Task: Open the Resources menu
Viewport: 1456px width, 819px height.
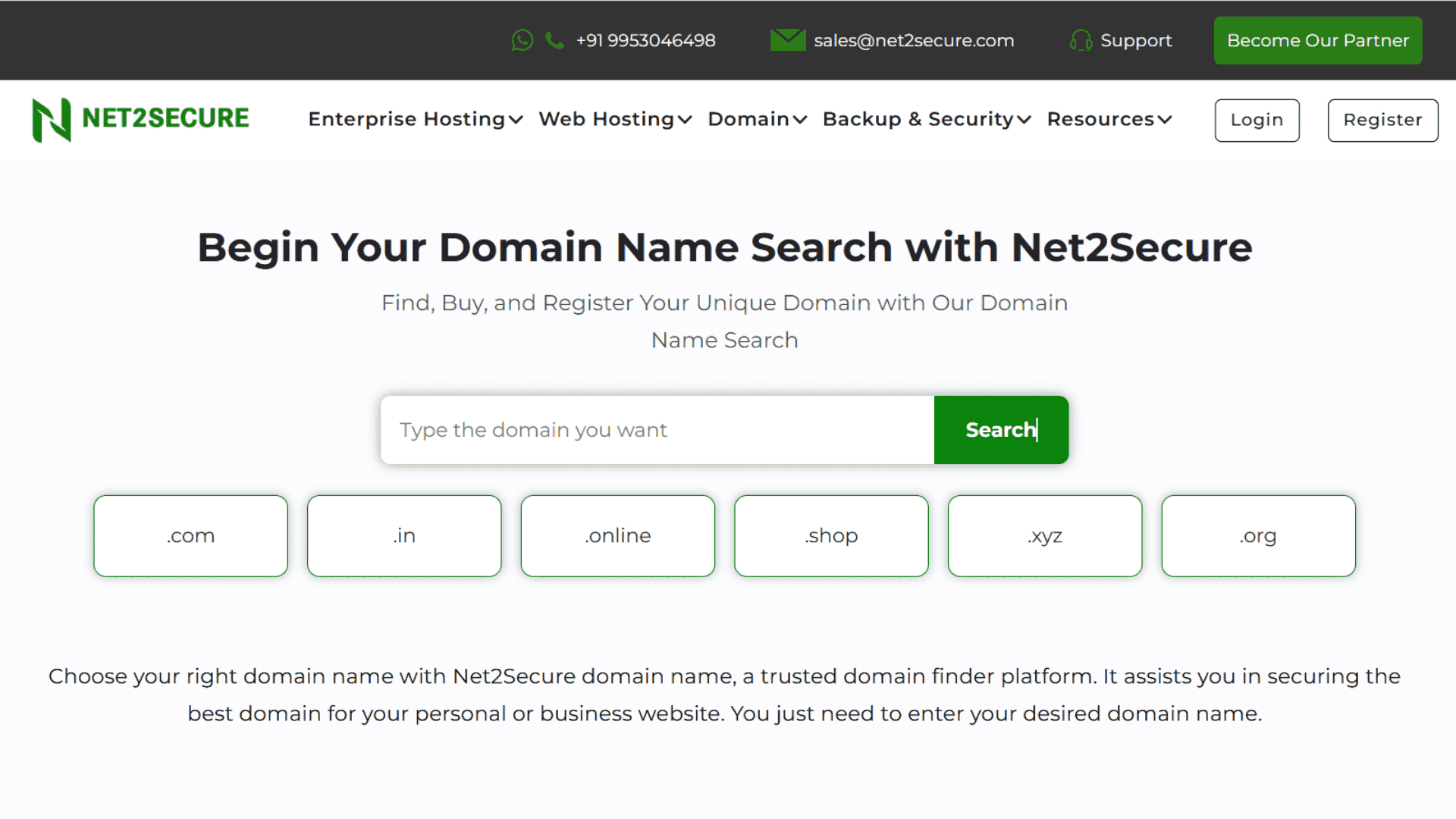Action: [x=1109, y=119]
